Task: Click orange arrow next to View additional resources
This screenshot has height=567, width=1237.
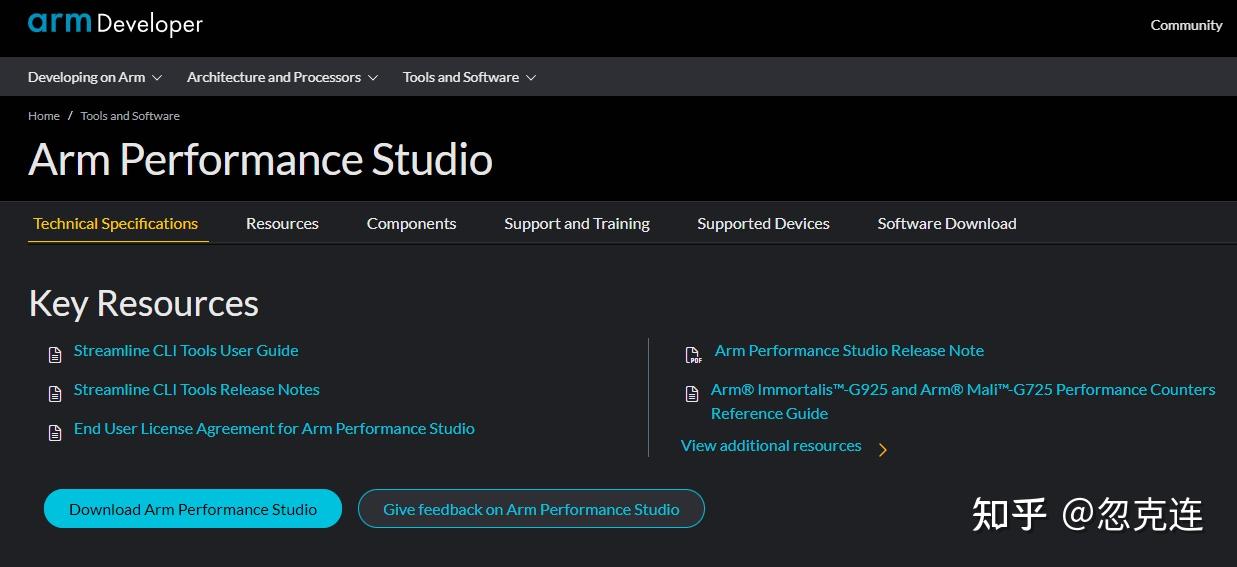Action: tap(883, 450)
